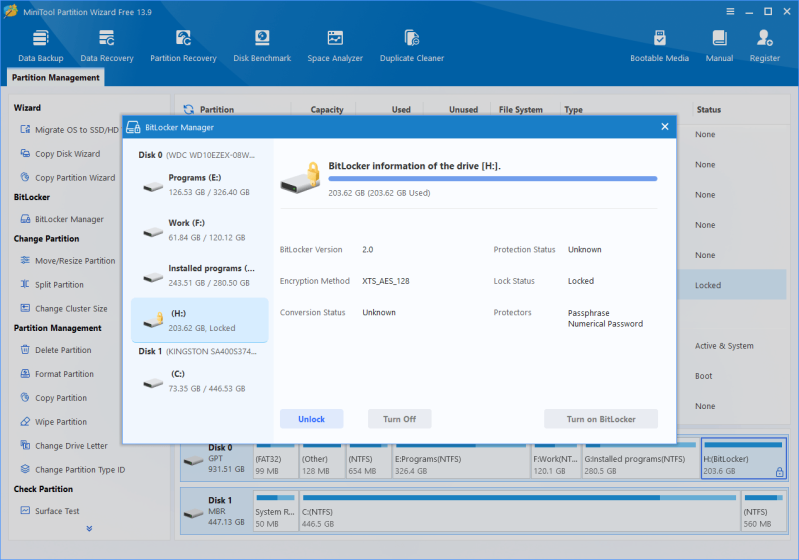The image size is (799, 560).
Task: Select E:Programs(NTFS) block in disk map
Action: [x=461, y=460]
